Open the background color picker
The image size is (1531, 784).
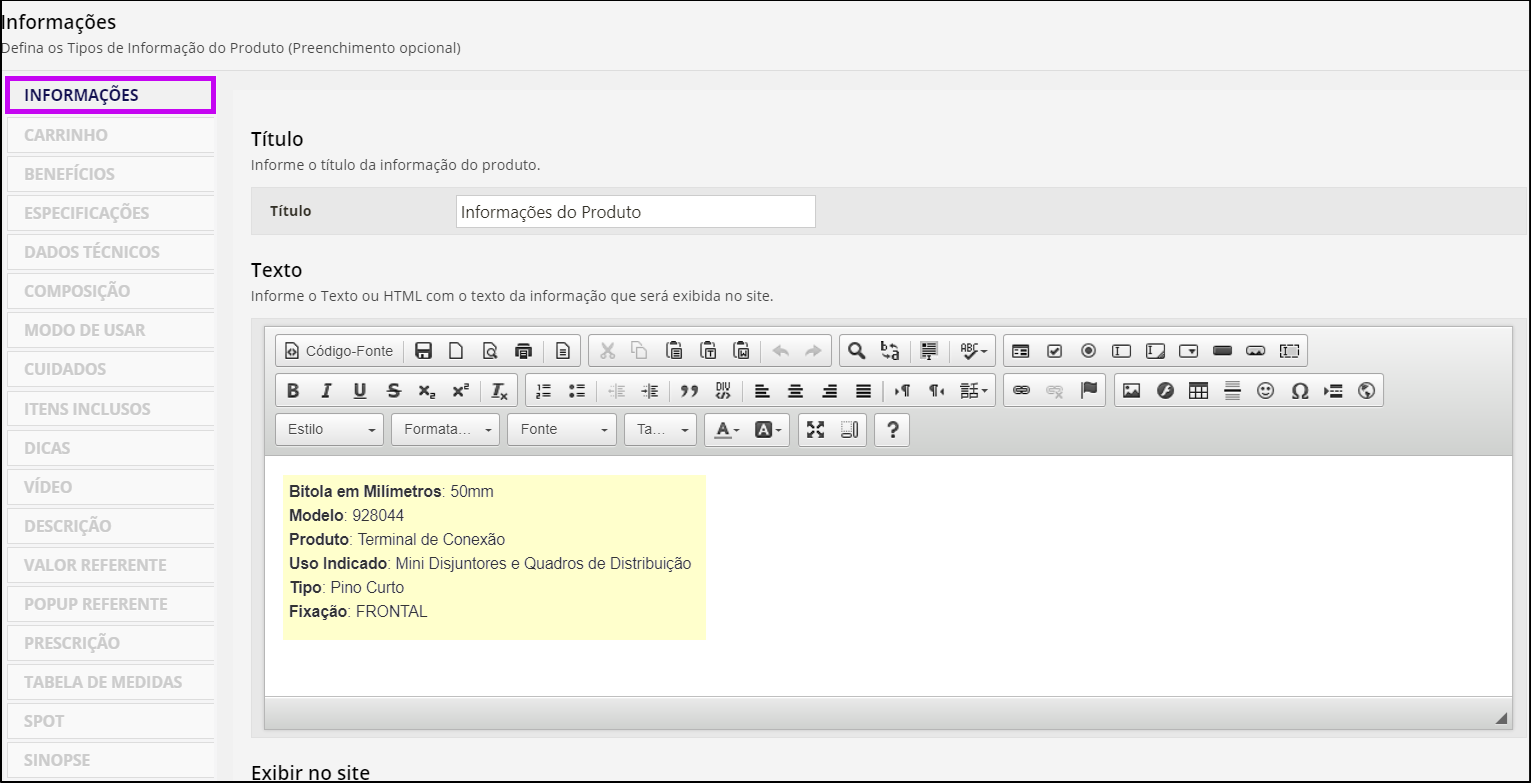pos(767,430)
